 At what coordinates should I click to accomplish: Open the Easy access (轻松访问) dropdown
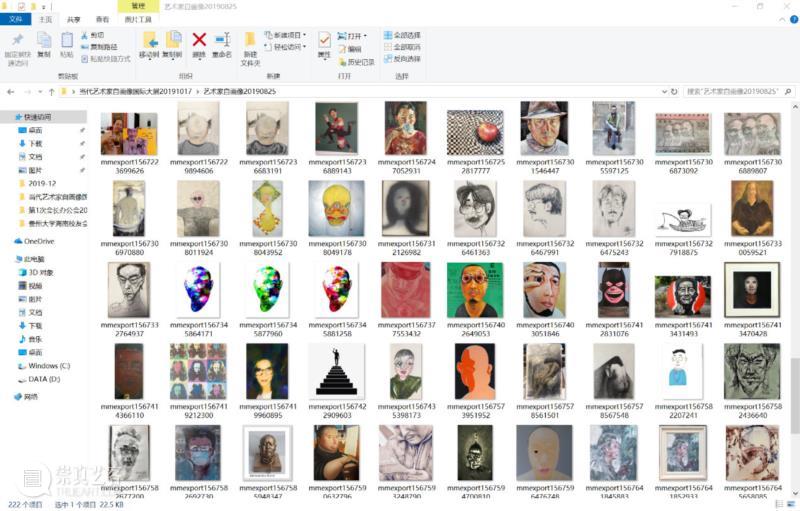[285, 47]
